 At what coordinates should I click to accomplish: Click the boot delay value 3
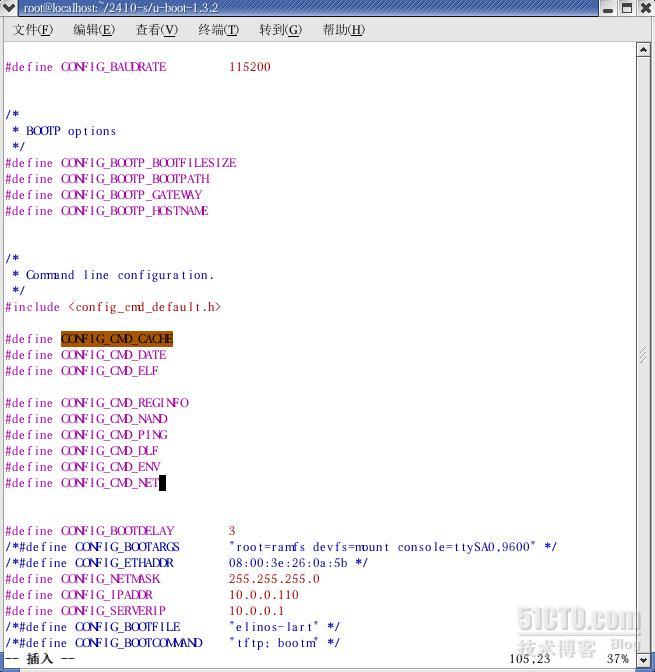(x=232, y=531)
